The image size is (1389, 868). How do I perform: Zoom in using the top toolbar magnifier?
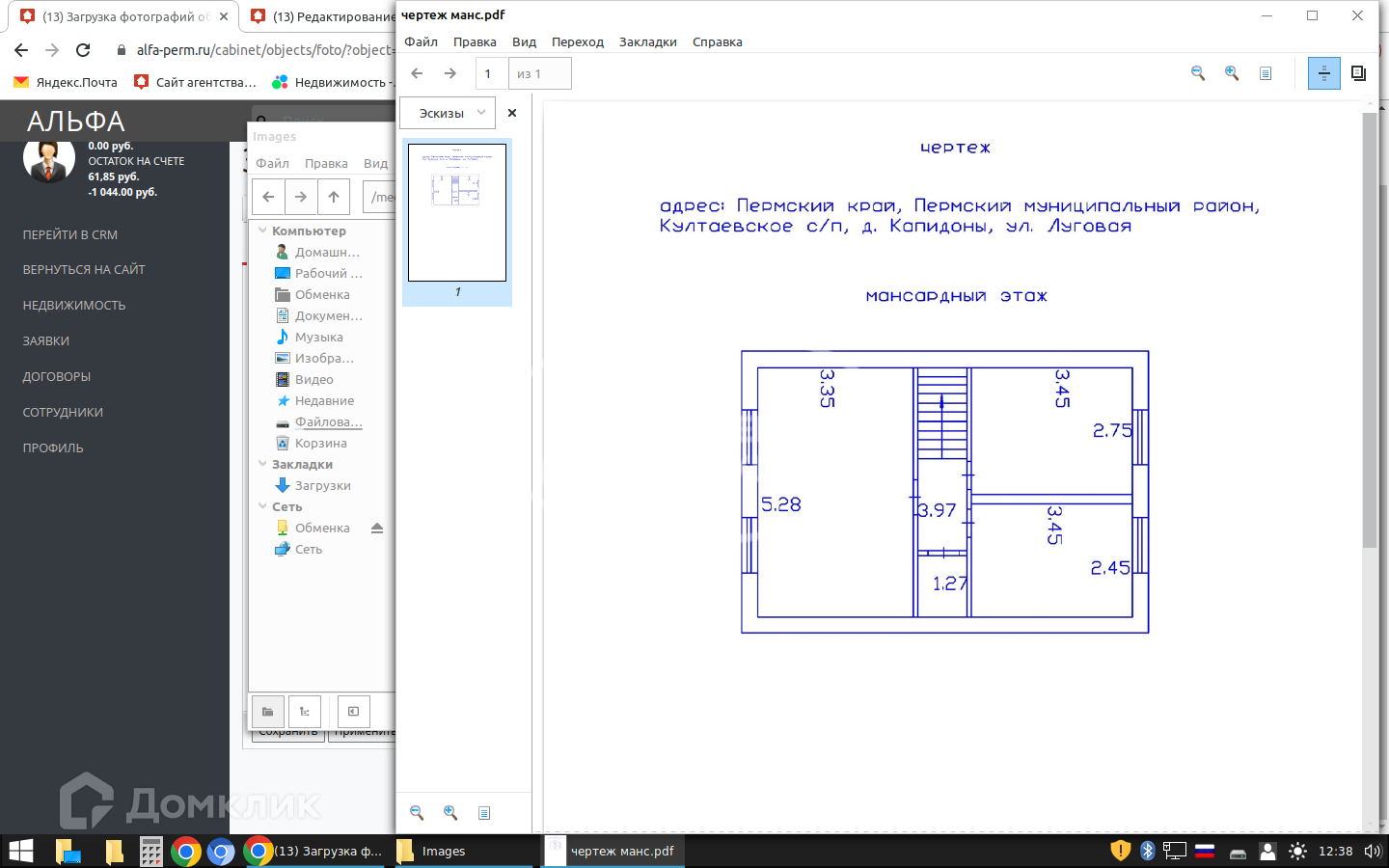click(x=1232, y=73)
